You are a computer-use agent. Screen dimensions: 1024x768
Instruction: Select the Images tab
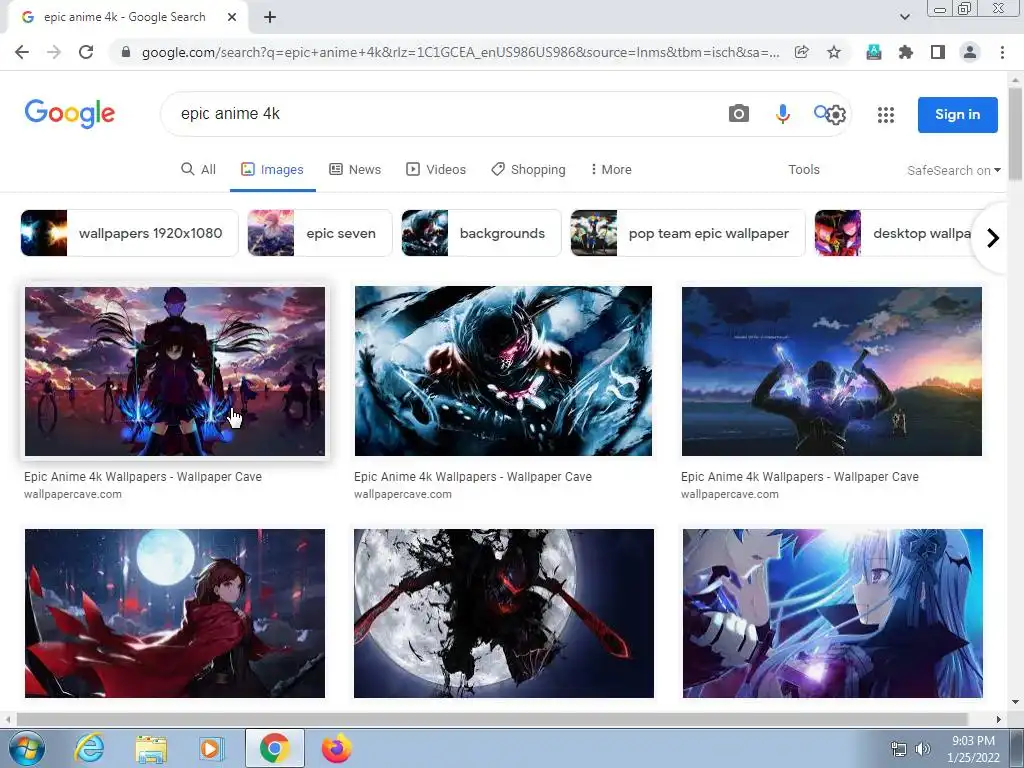pos(272,169)
